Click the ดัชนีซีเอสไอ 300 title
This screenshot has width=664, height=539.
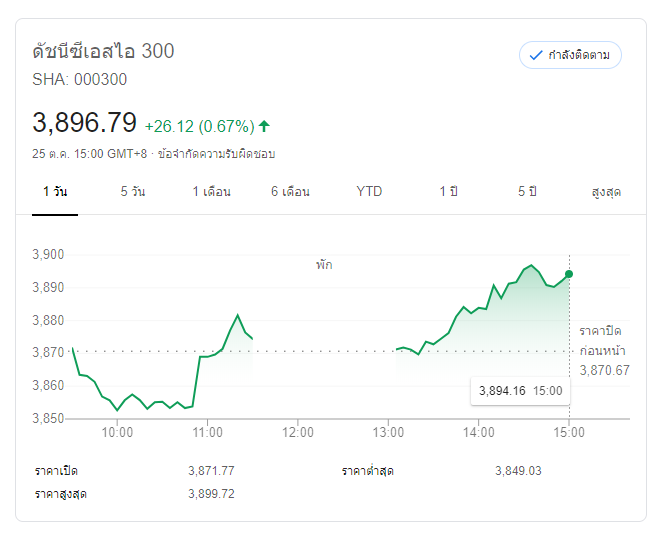pos(103,51)
